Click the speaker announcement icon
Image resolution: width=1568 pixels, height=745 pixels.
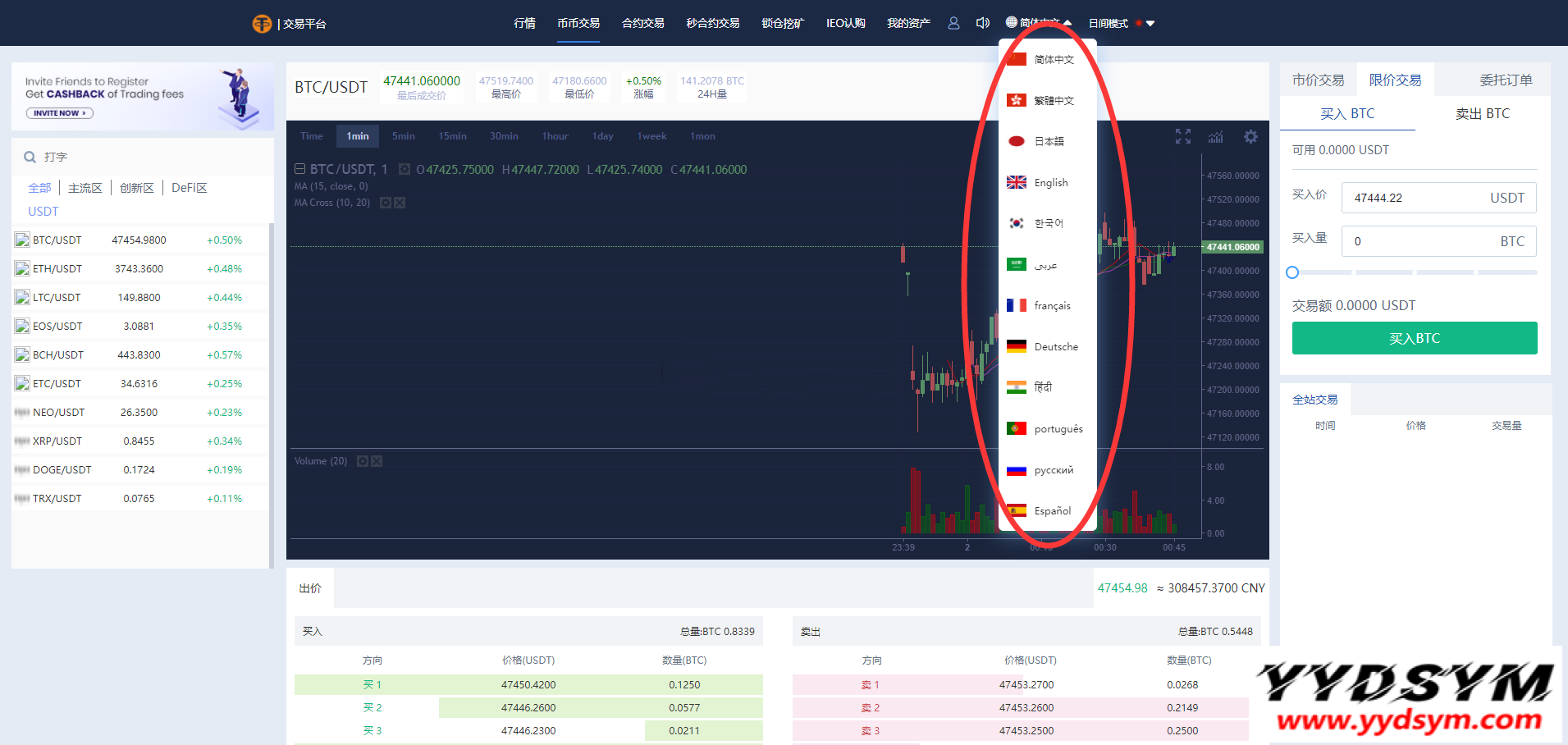pyautogui.click(x=982, y=23)
